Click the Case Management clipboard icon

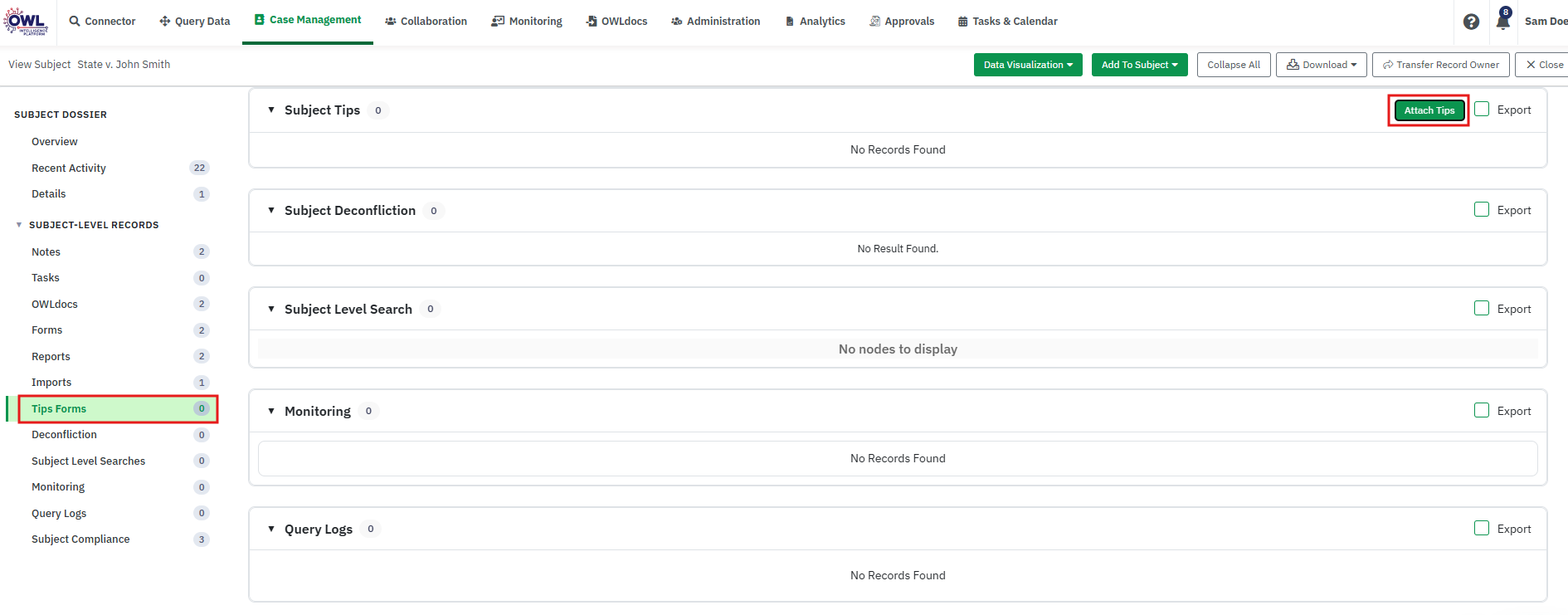(x=260, y=19)
